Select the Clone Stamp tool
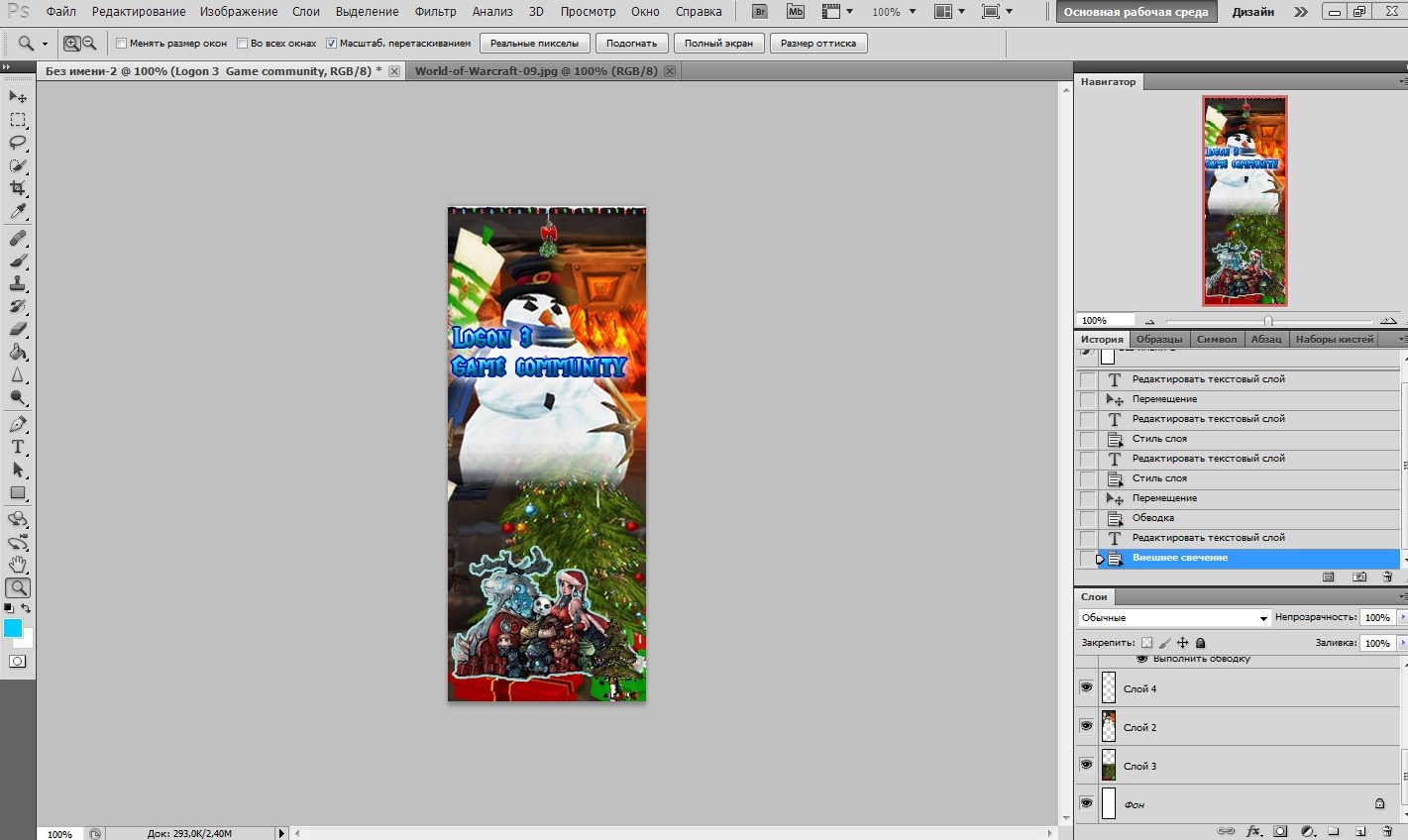 [x=18, y=284]
